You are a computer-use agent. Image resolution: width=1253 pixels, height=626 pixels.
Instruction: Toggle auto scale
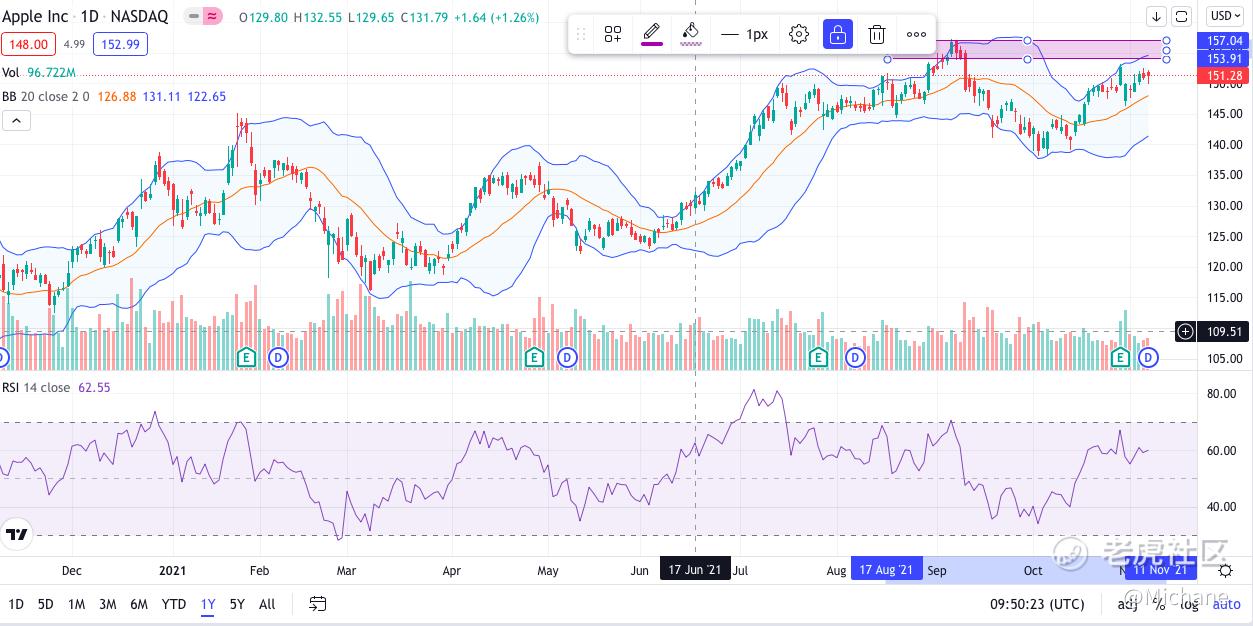point(1226,604)
